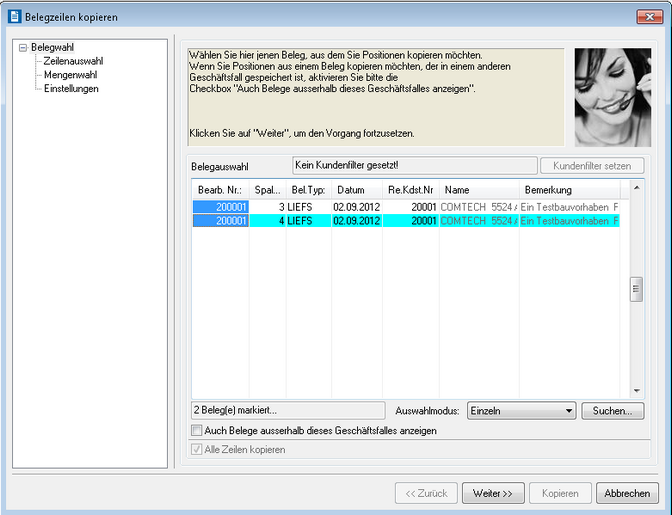Click Abbrechen to cancel
The width and height of the screenshot is (672, 515).
628,493
